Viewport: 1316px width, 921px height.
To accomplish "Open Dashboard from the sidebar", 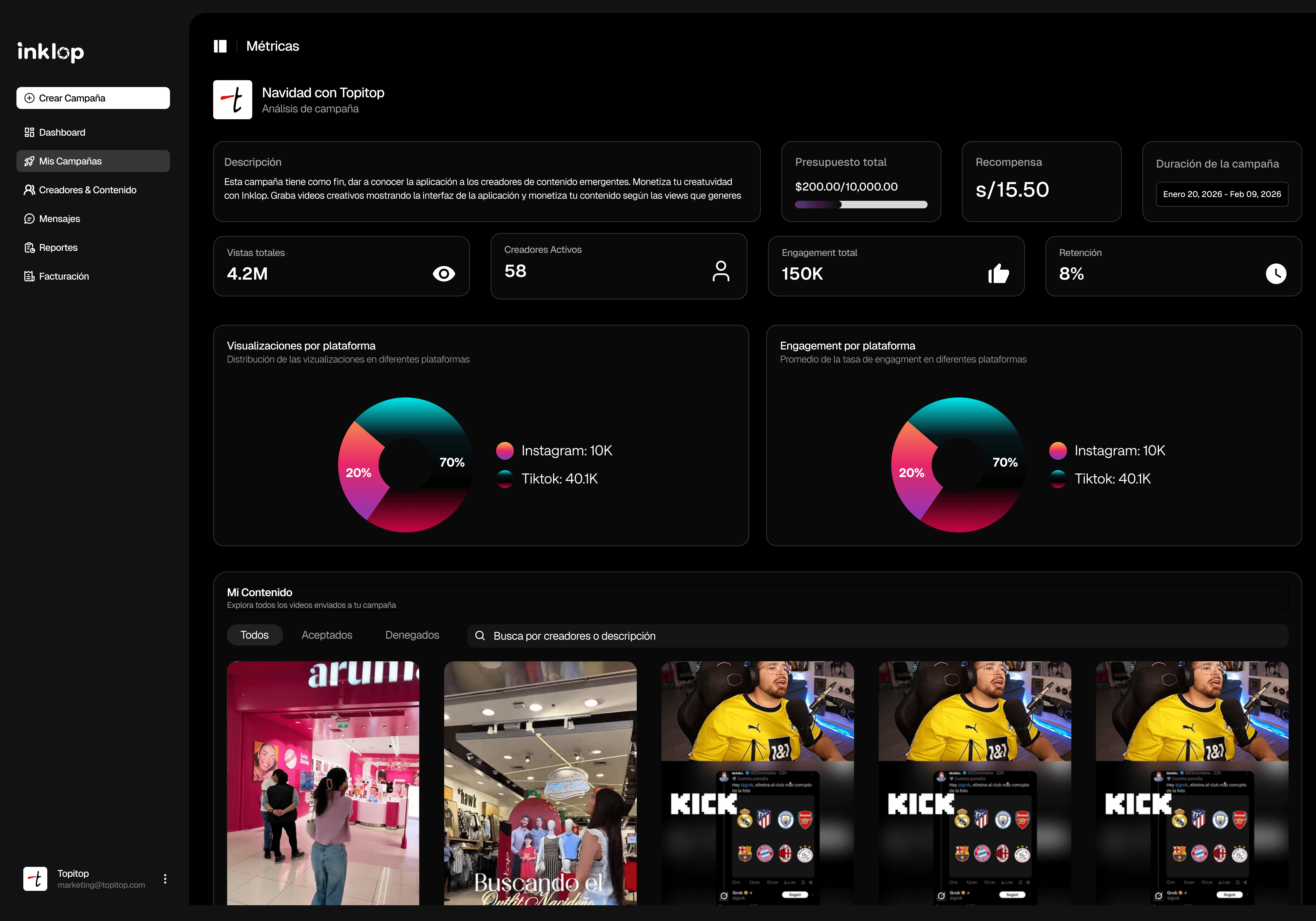I will 62,132.
